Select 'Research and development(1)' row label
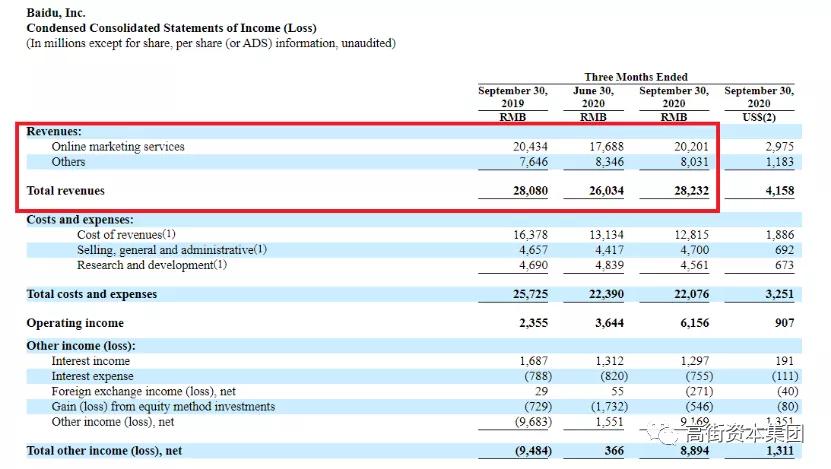This screenshot has width=831, height=469. point(152,265)
